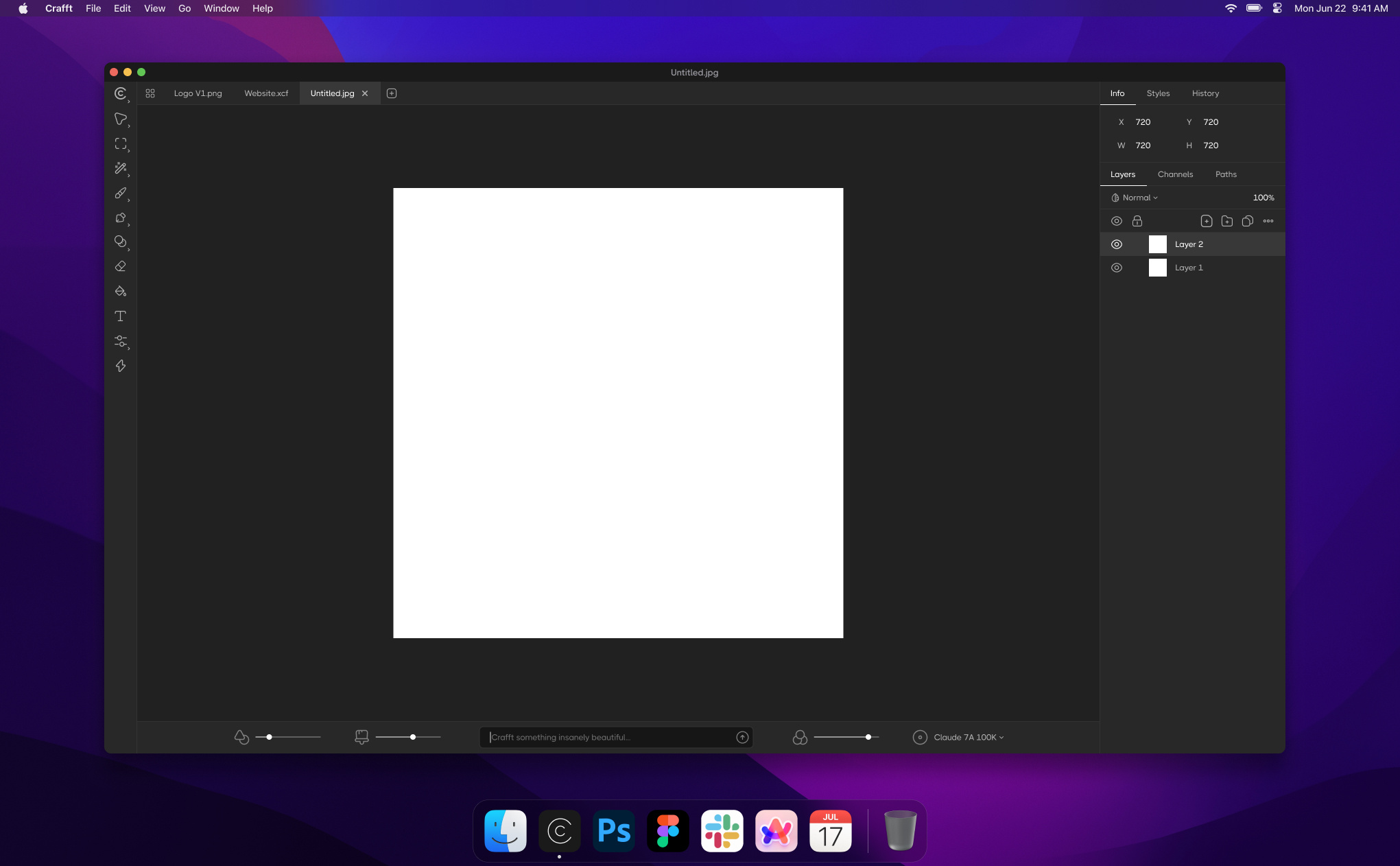The image size is (1400, 866).
Task: Duplicate the selected layer
Action: 1248,221
